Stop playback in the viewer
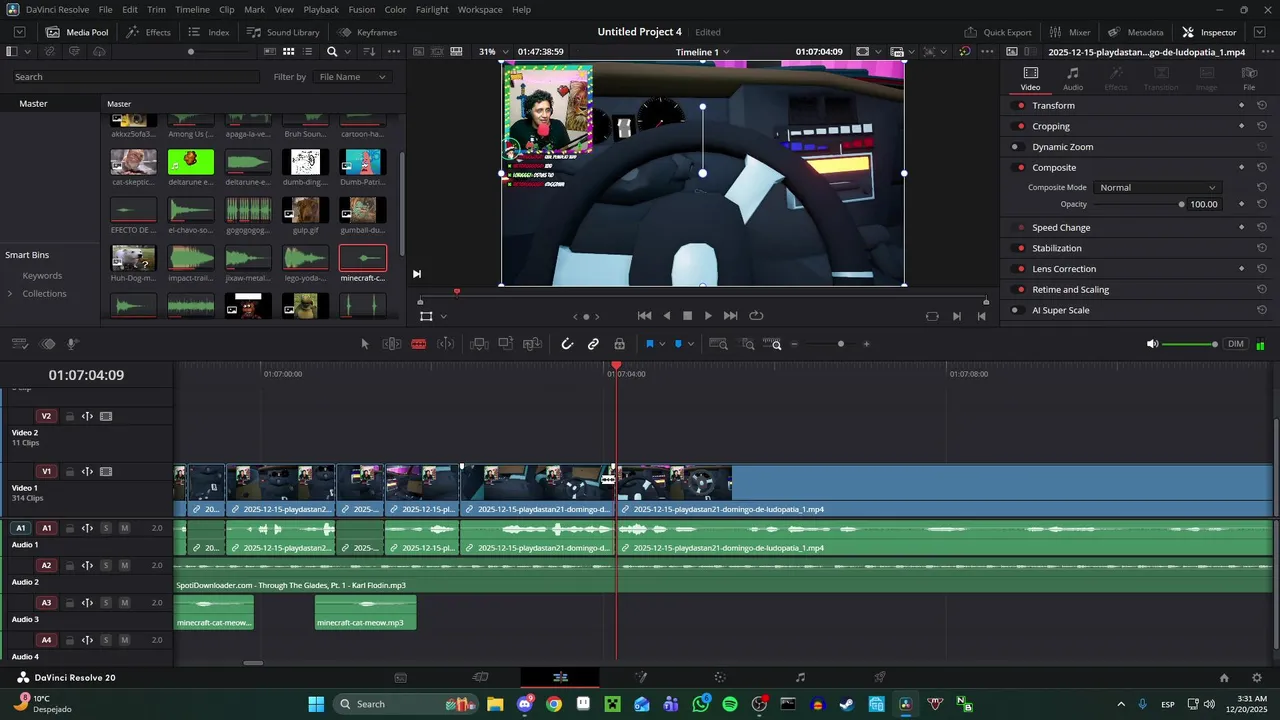Screen dimensions: 1280x720 pyautogui.click(x=687, y=316)
